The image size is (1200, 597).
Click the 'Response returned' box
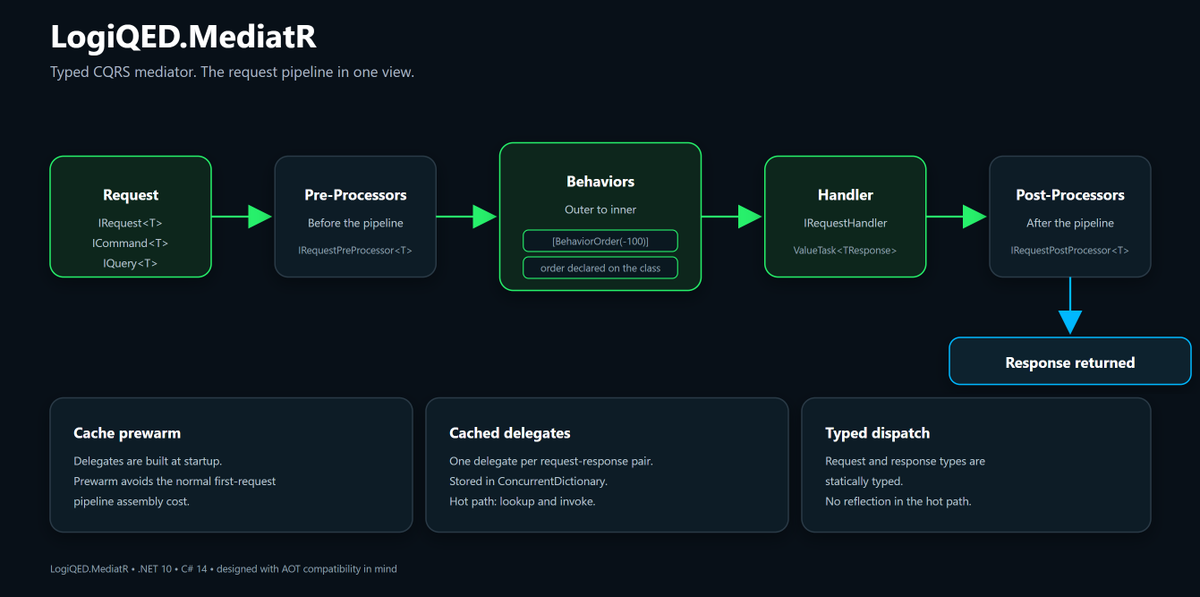click(1070, 362)
